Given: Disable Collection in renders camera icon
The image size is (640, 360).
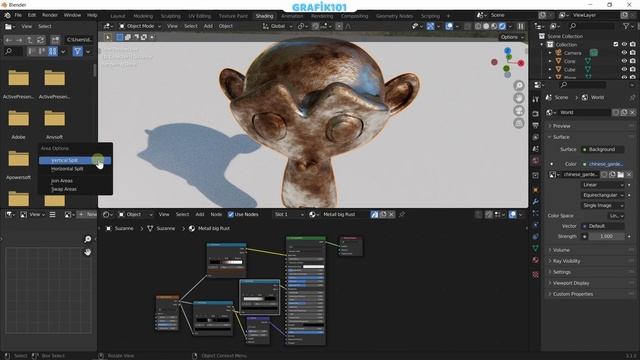Looking at the screenshot, I should click(x=633, y=44).
